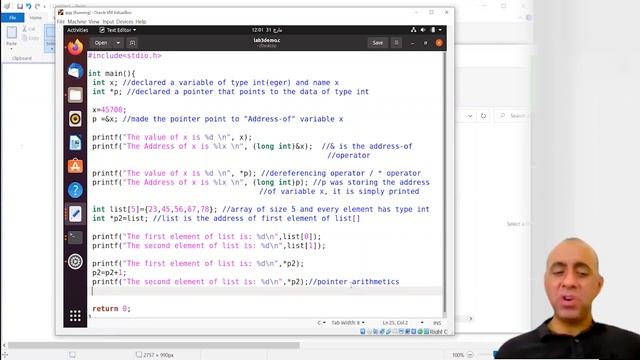Image resolution: width=640 pixels, height=360 pixels.
Task: Open the Help icon in the dock
Action: [75, 190]
